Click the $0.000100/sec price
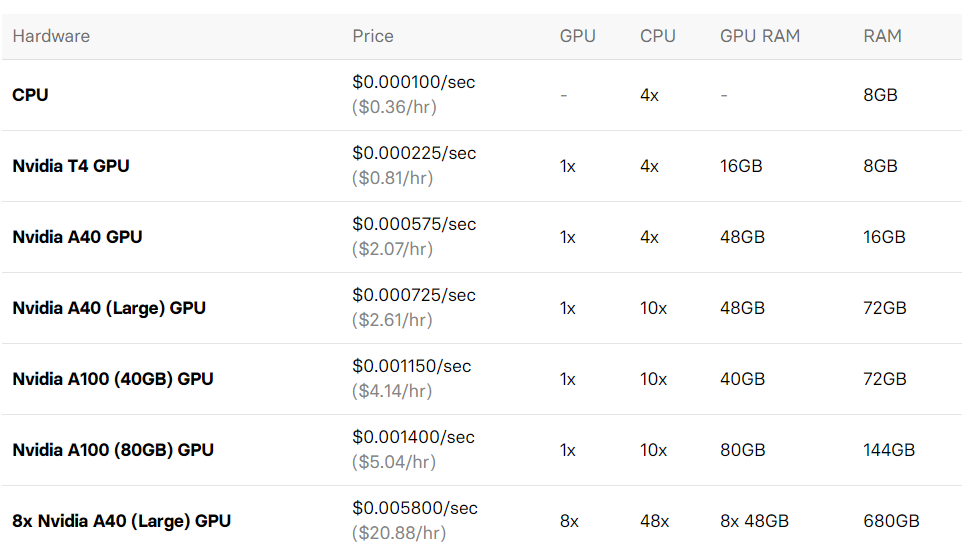Viewport: 977px width, 557px height. click(x=414, y=82)
